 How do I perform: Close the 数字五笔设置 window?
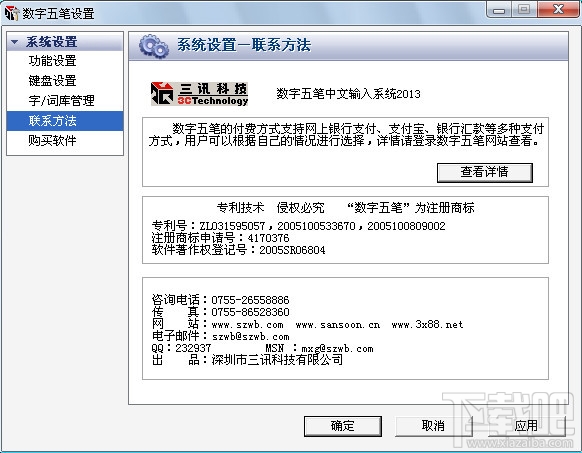[x=558, y=10]
